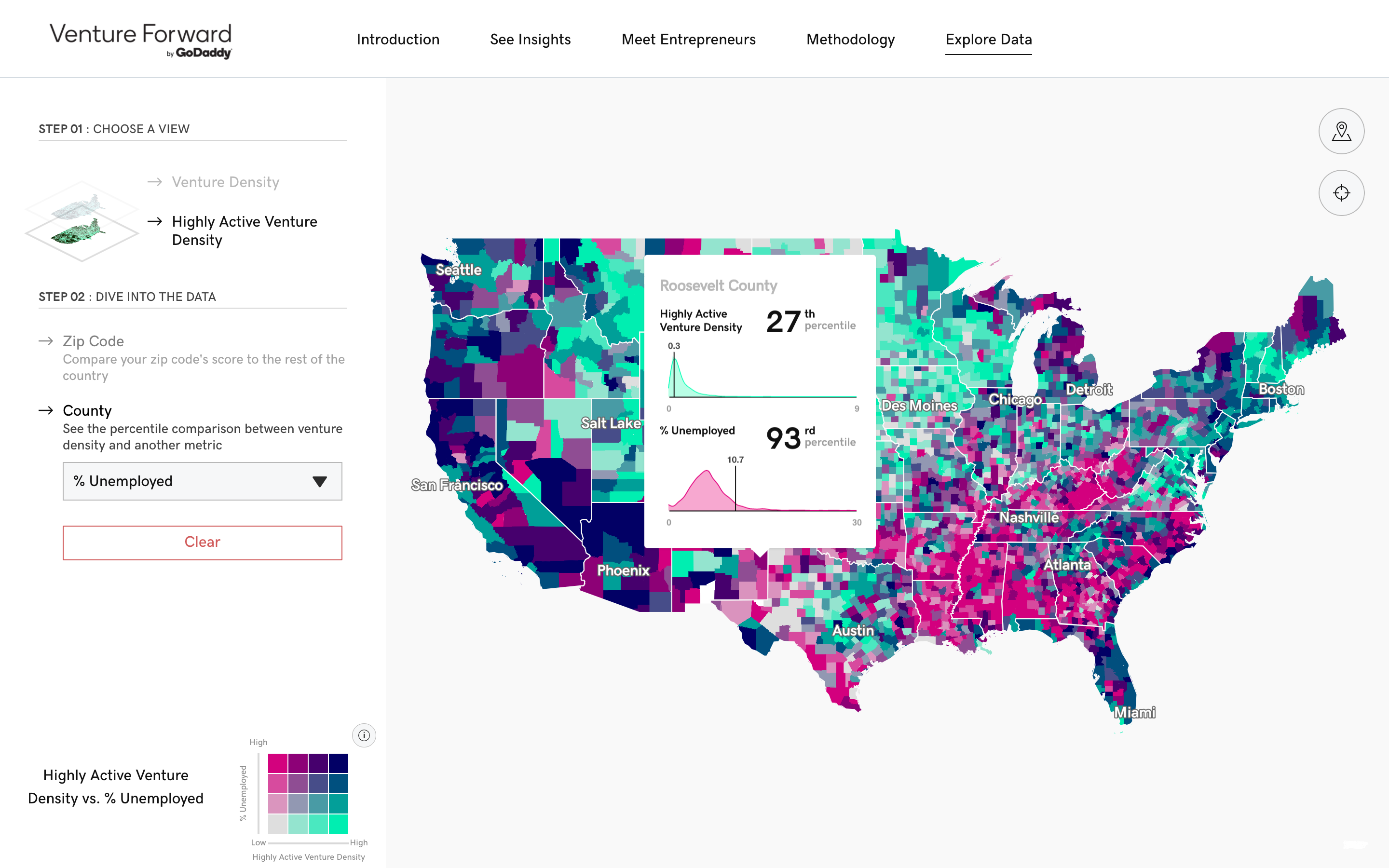1389x868 pixels.
Task: Open Meet Entrepreneurs page
Action: coord(688,40)
